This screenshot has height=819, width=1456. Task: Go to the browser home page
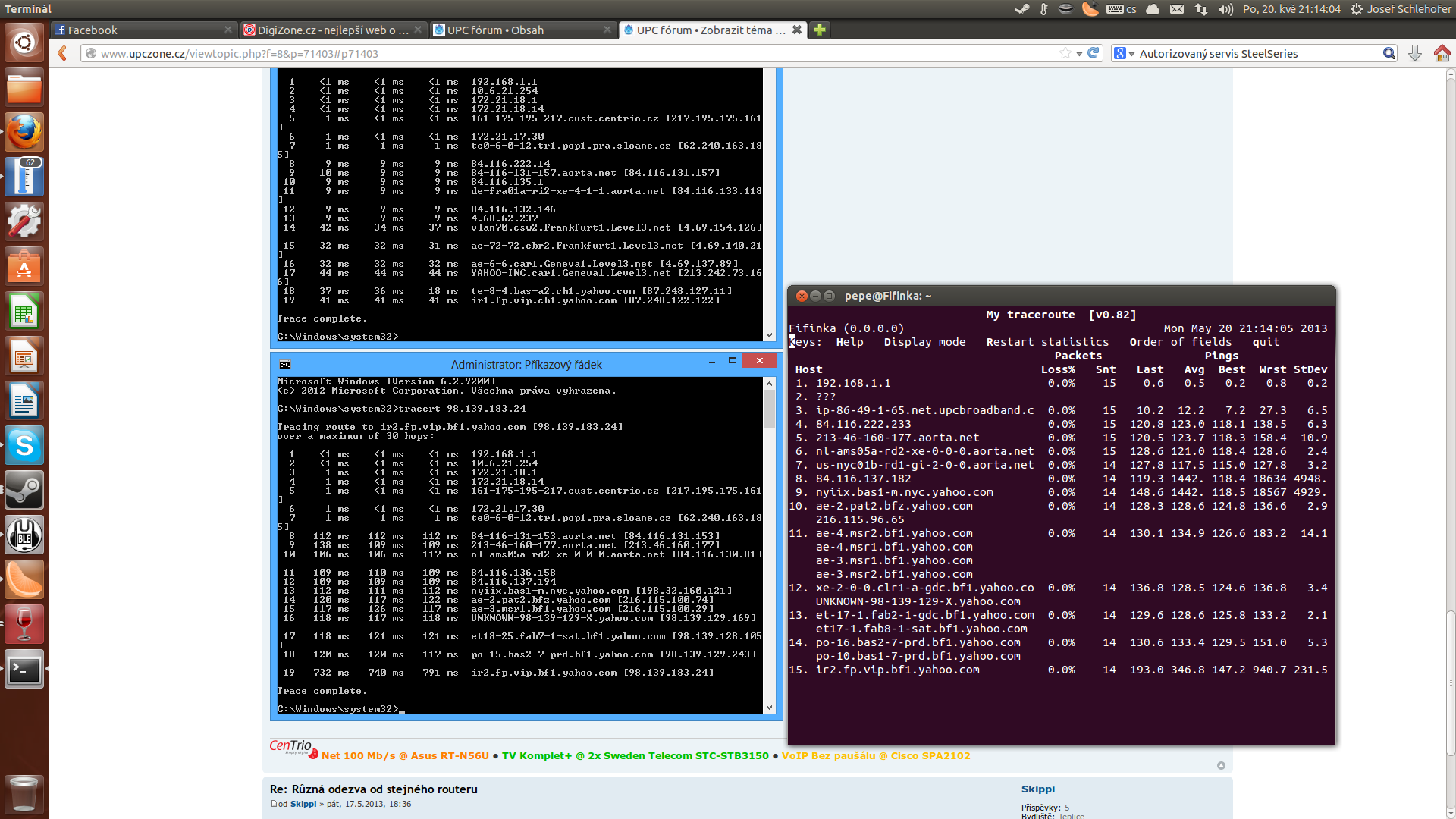[x=1442, y=53]
